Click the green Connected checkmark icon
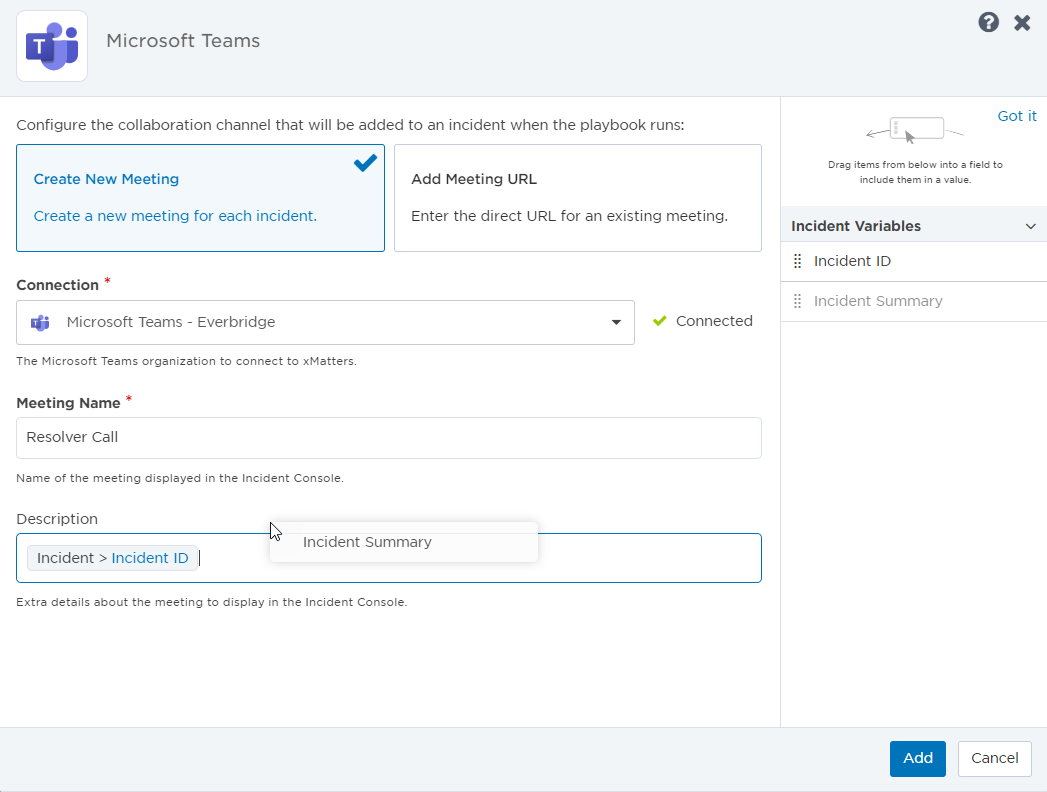Viewport: 1047px width, 792px height. (659, 321)
